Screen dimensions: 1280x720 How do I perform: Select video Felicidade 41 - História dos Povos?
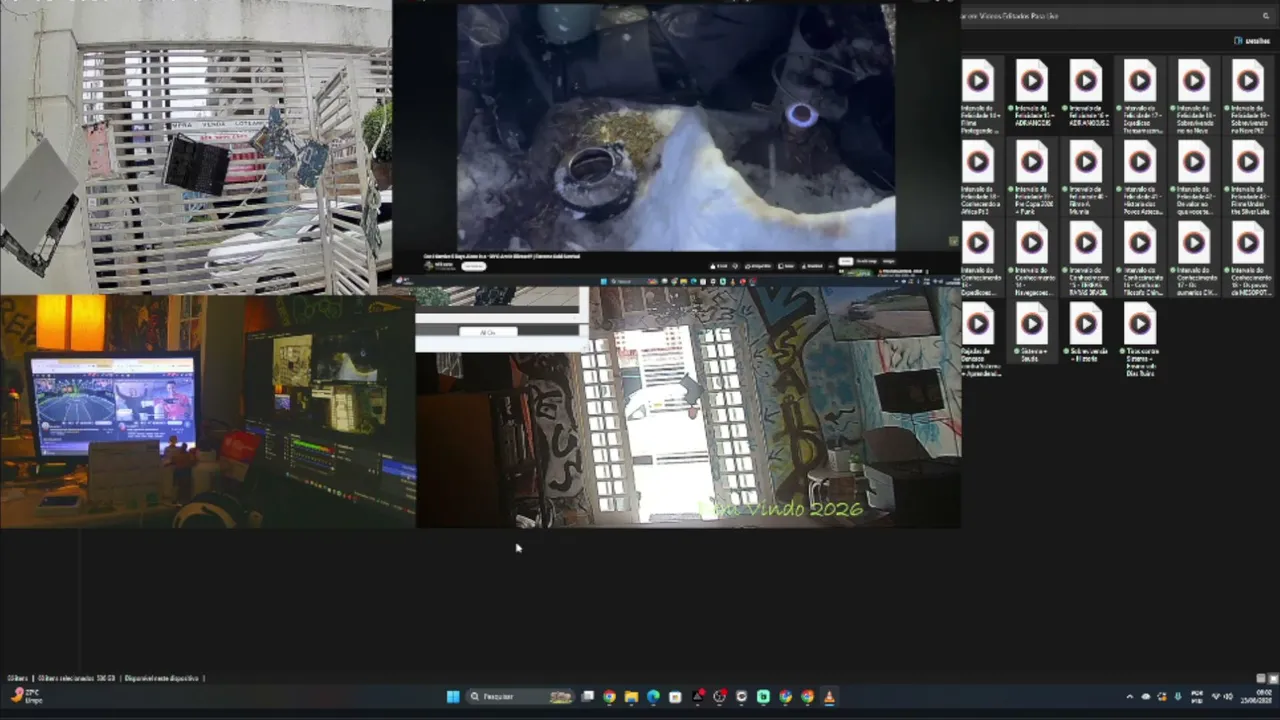tap(1140, 178)
